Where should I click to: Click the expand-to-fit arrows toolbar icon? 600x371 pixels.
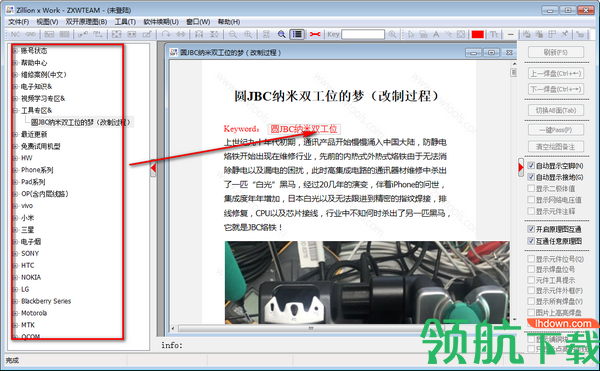tap(116, 34)
